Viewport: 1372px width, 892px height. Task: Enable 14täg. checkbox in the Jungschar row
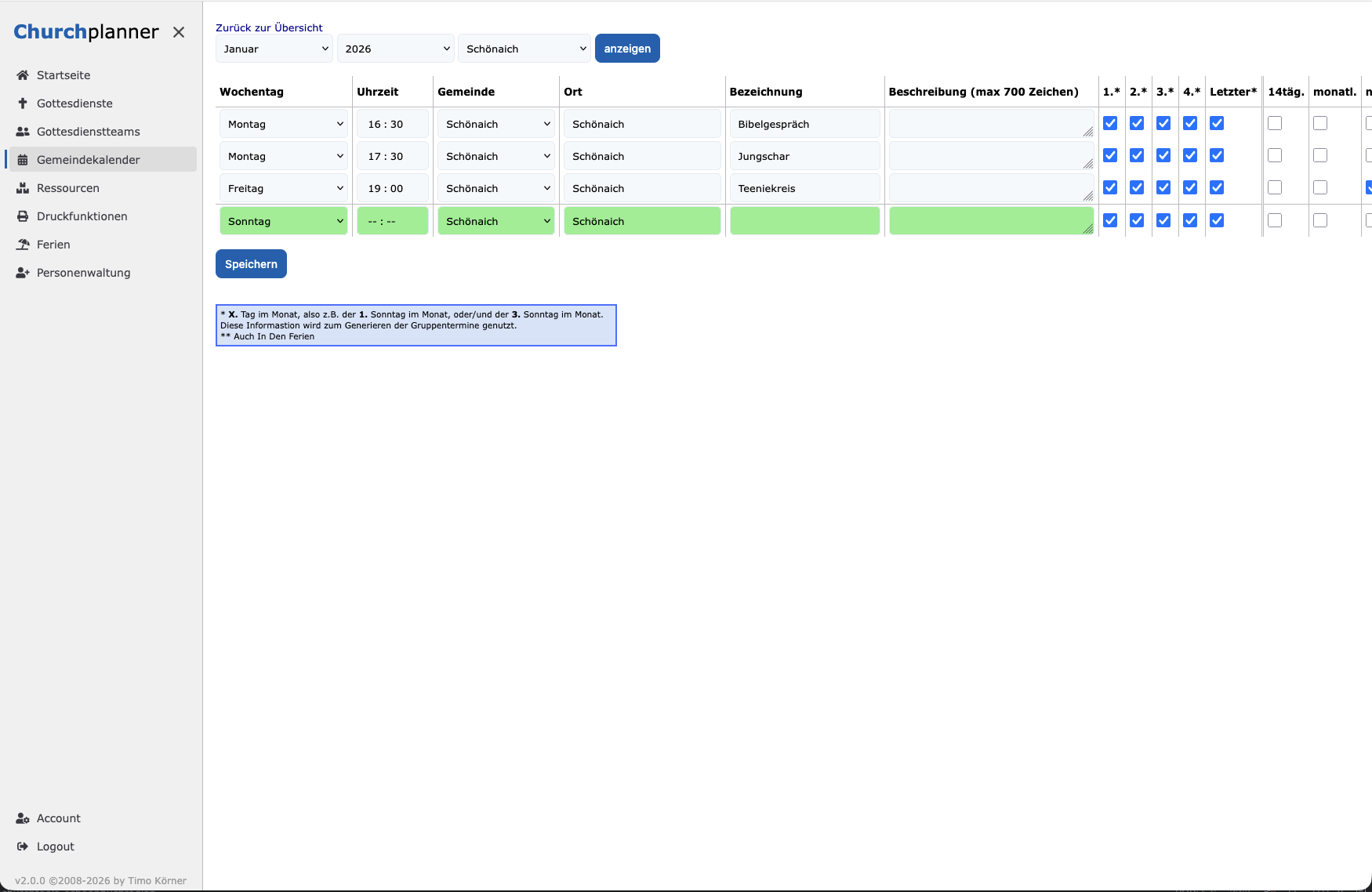coord(1275,155)
